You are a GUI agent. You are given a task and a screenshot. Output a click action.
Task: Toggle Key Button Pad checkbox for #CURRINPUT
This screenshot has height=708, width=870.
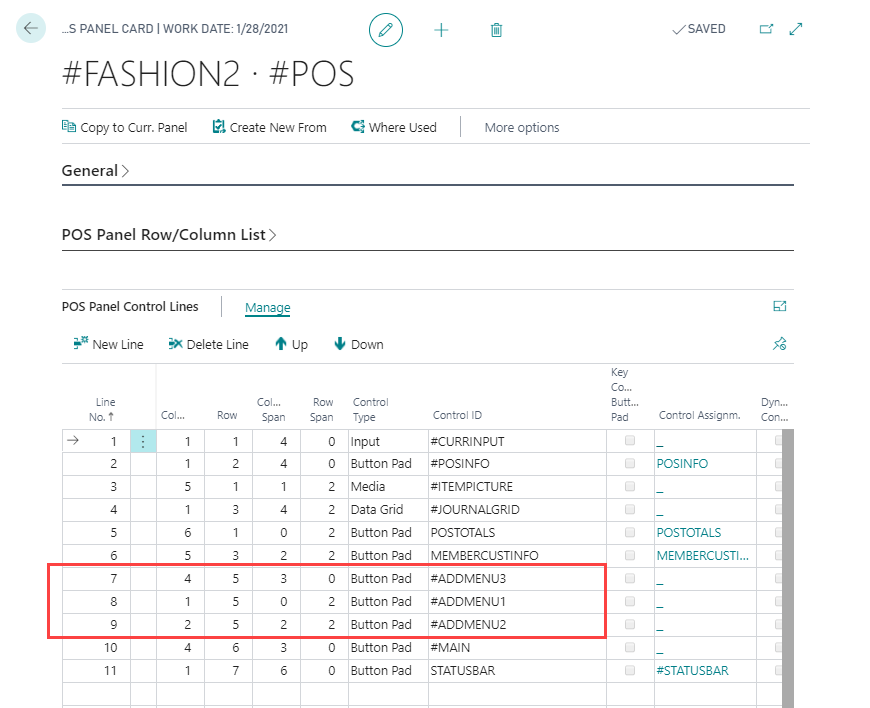pos(630,441)
